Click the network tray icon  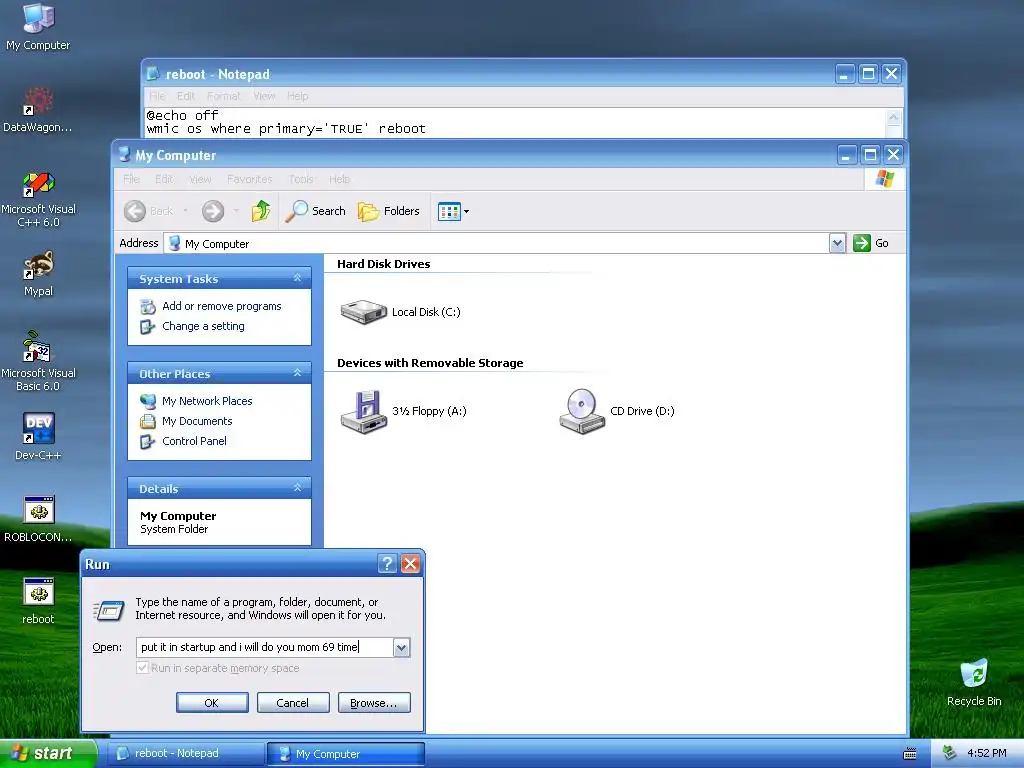pyautogui.click(x=949, y=753)
